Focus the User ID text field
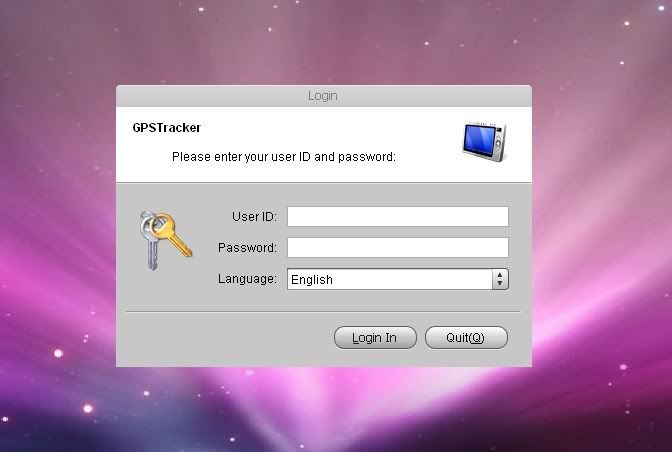Image resolution: width=672 pixels, height=452 pixels. (398, 216)
